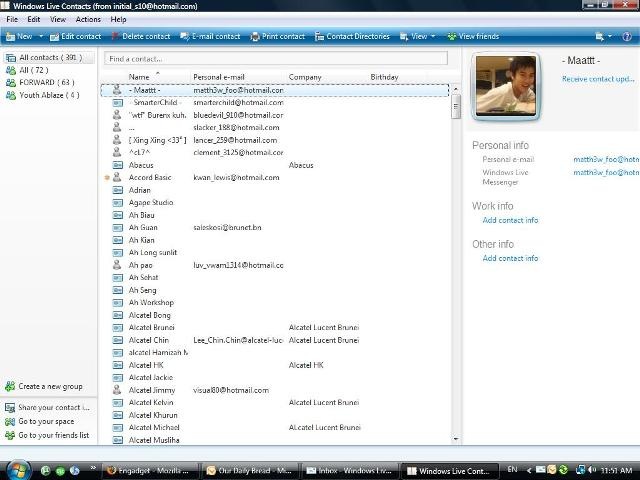This screenshot has height=480, width=640.
Task: Click the person icon for [ Xing Xing <33' ]
Action: (117, 140)
